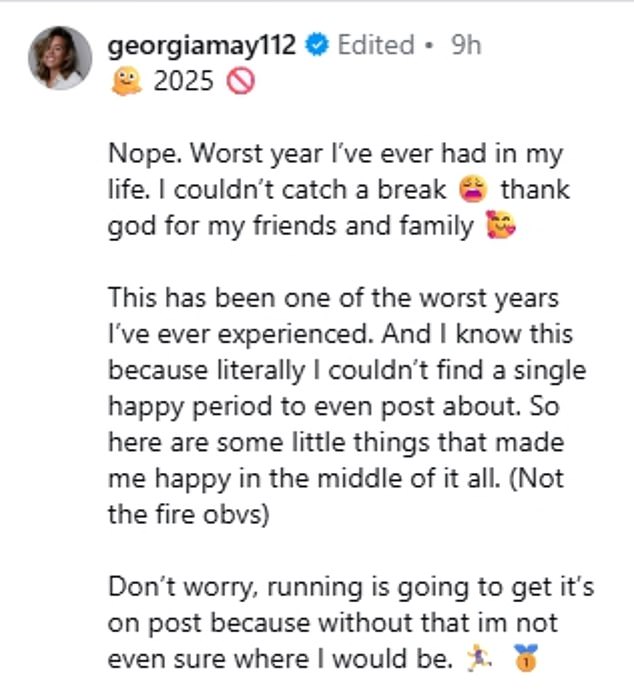Click the Edited label
The height and width of the screenshot is (690, 634).
click(375, 46)
